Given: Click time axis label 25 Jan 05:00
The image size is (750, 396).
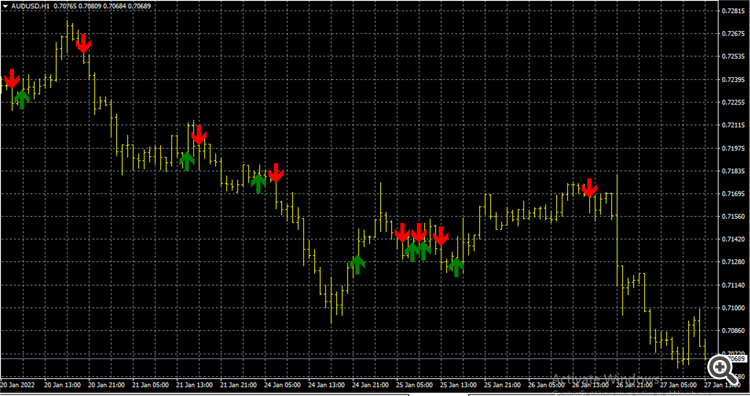Looking at the screenshot, I should (x=415, y=385).
